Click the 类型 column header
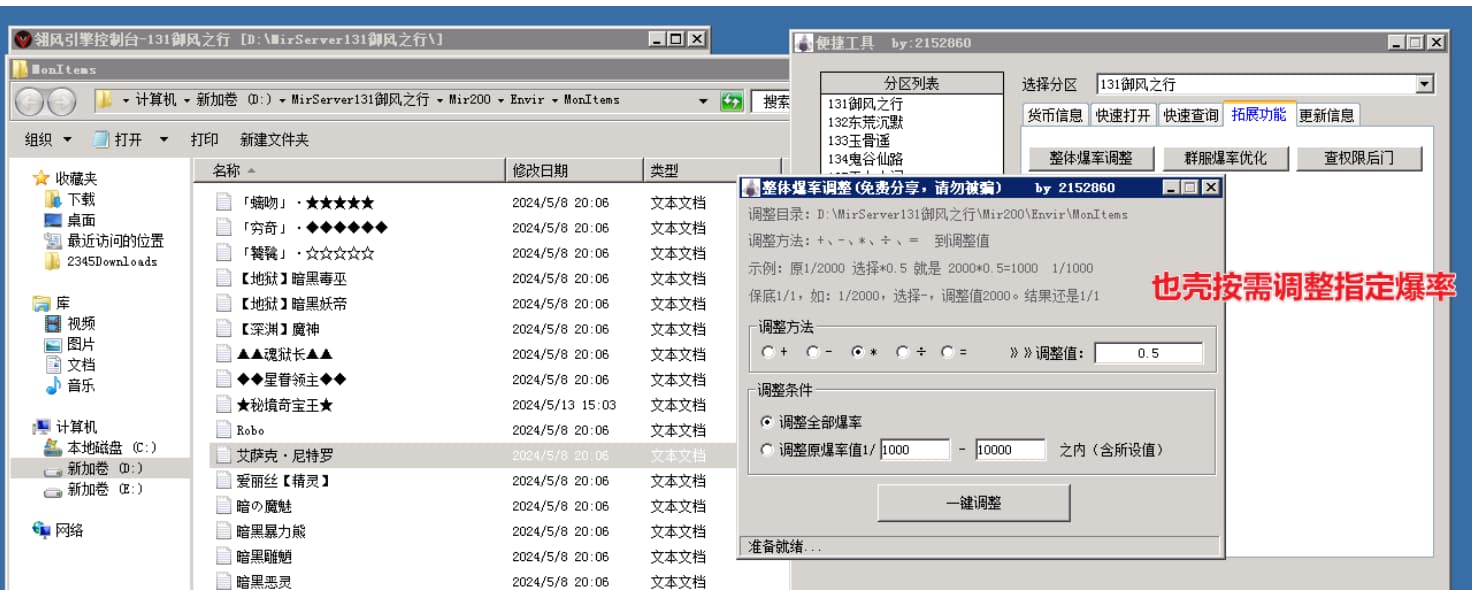Screen dimensions: 1472x590 coord(711,171)
